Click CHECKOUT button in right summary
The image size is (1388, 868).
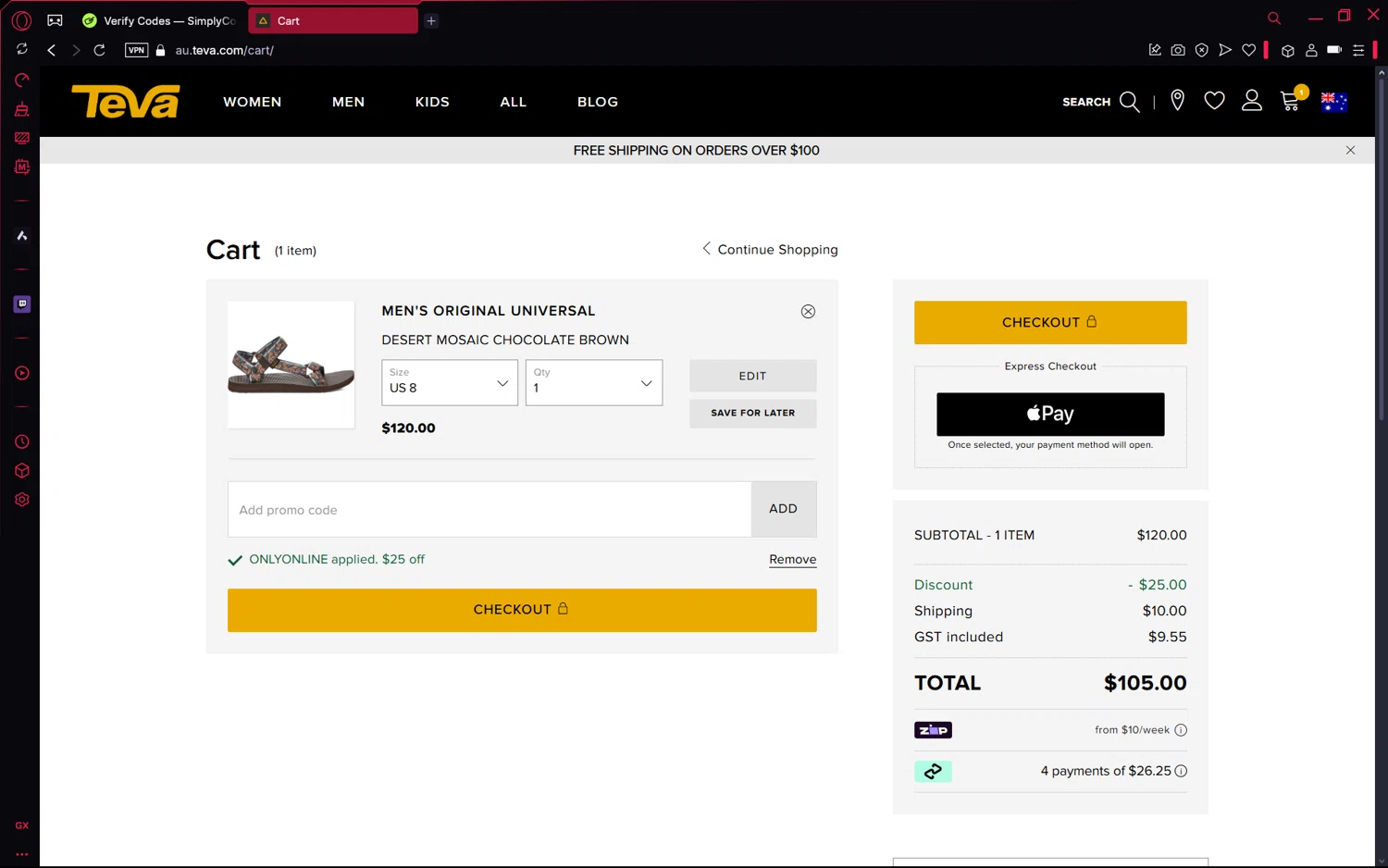(1050, 322)
